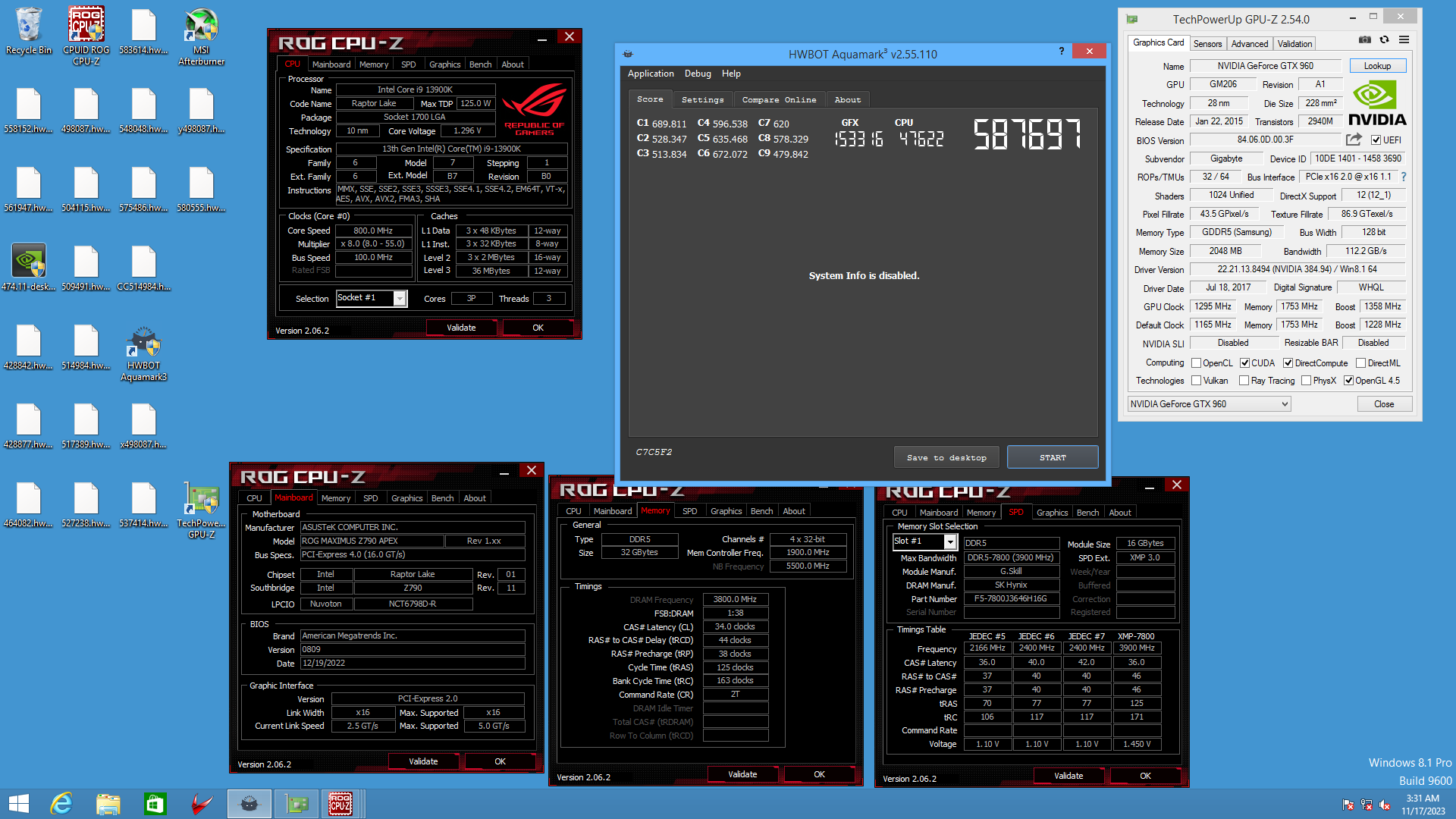Select the 583614.hwbot file icon
Image resolution: width=1456 pixels, height=819 pixels.
(x=144, y=32)
